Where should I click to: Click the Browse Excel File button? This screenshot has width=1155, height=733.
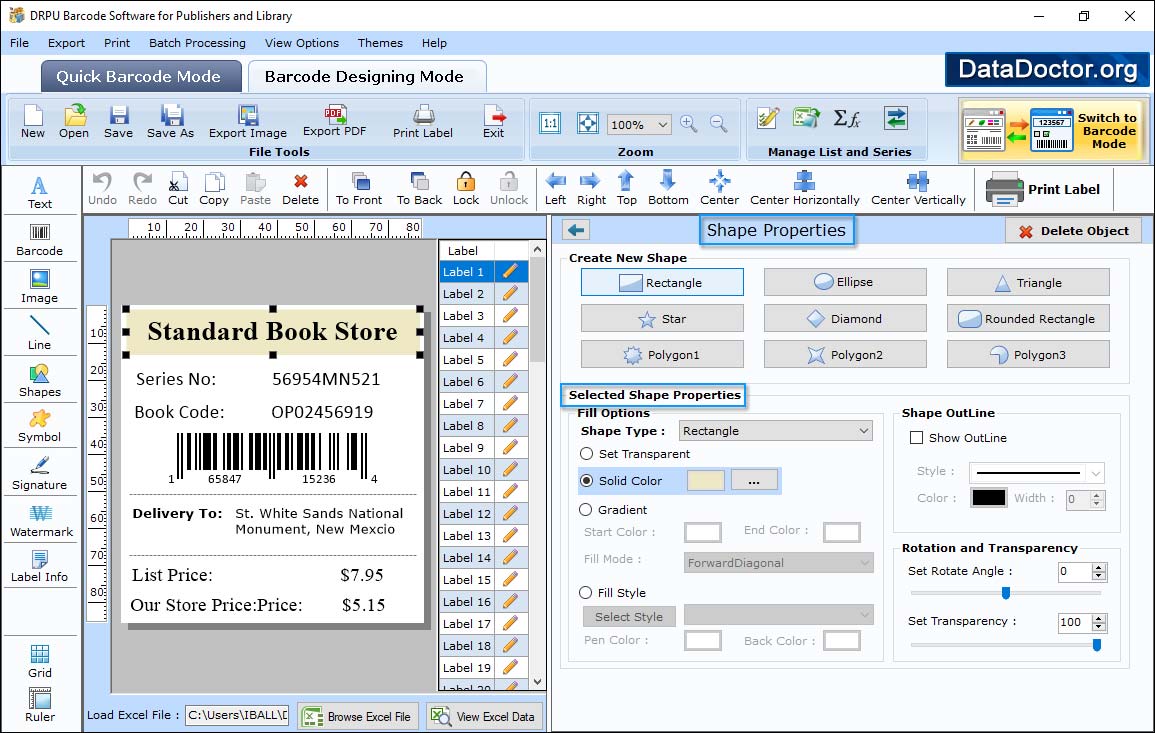coord(358,716)
